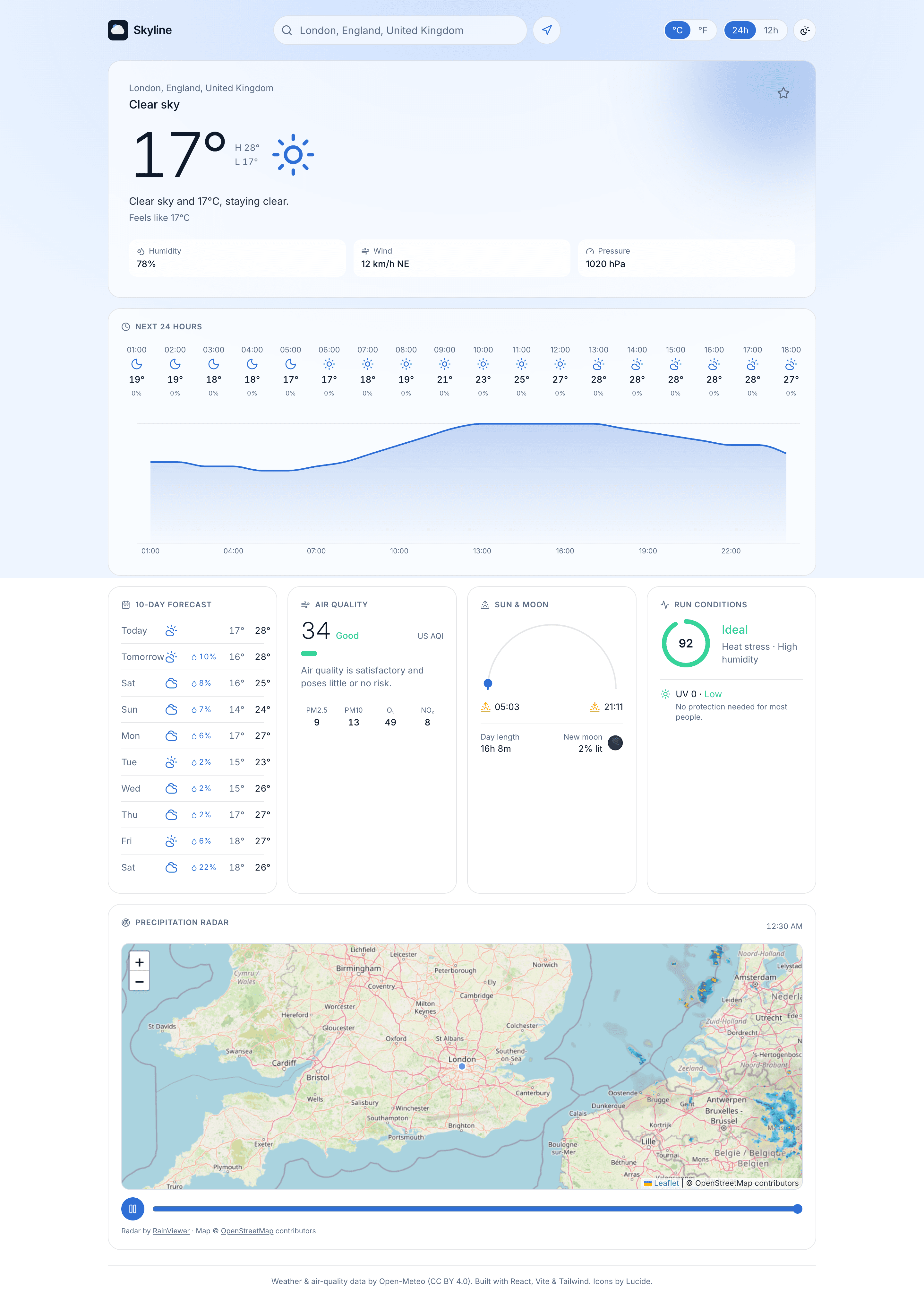Switch units to Fahrenheit
924x1302 pixels.
[x=703, y=30]
